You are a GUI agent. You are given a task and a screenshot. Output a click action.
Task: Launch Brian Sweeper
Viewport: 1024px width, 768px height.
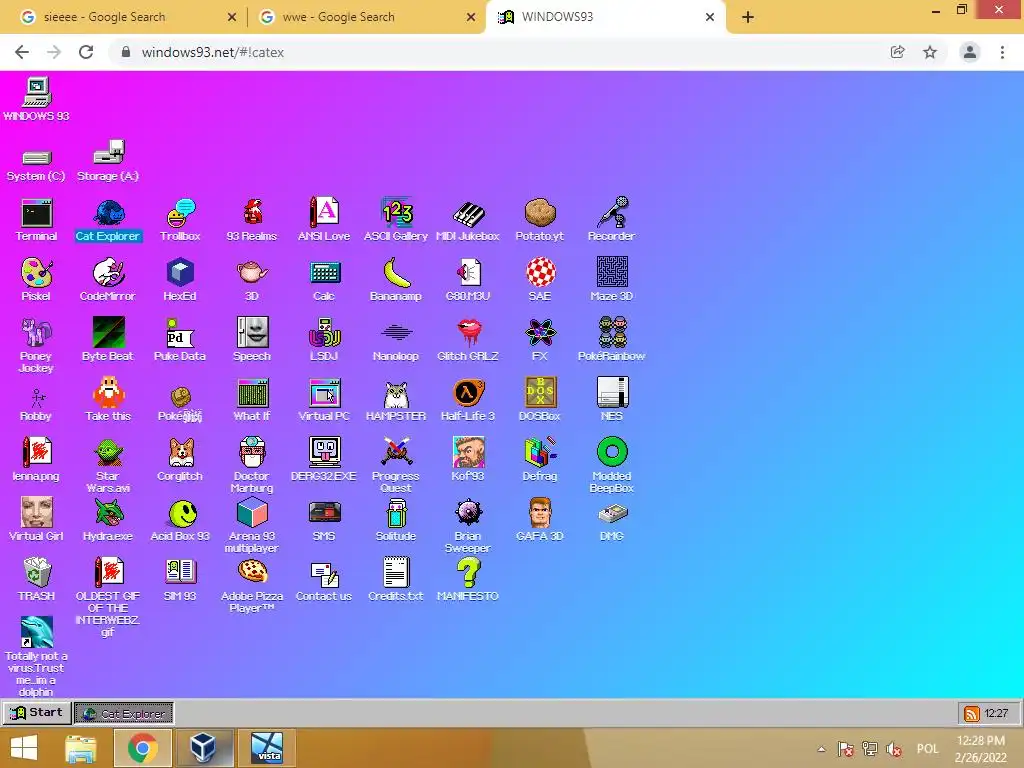click(x=468, y=525)
